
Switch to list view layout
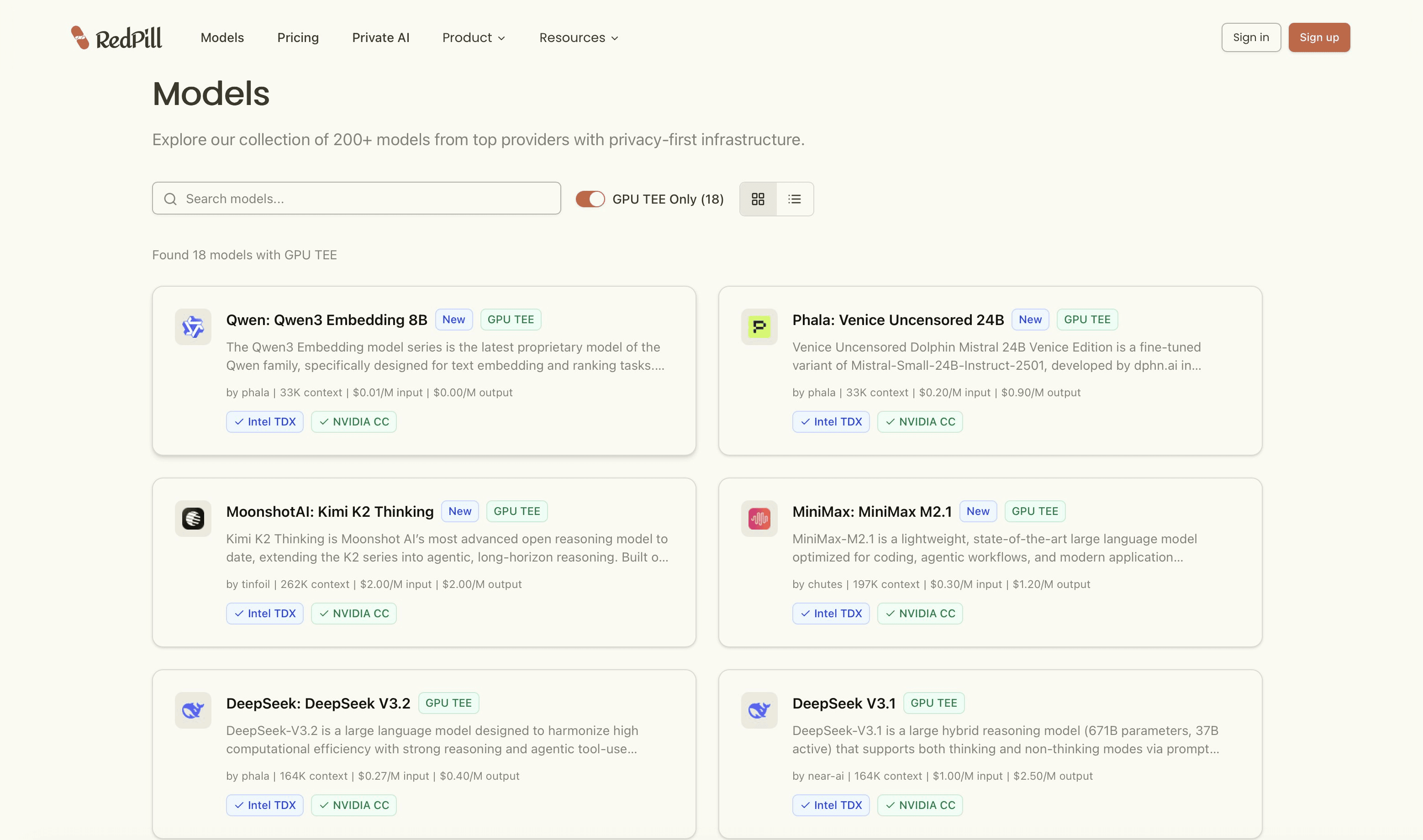pyautogui.click(x=795, y=199)
